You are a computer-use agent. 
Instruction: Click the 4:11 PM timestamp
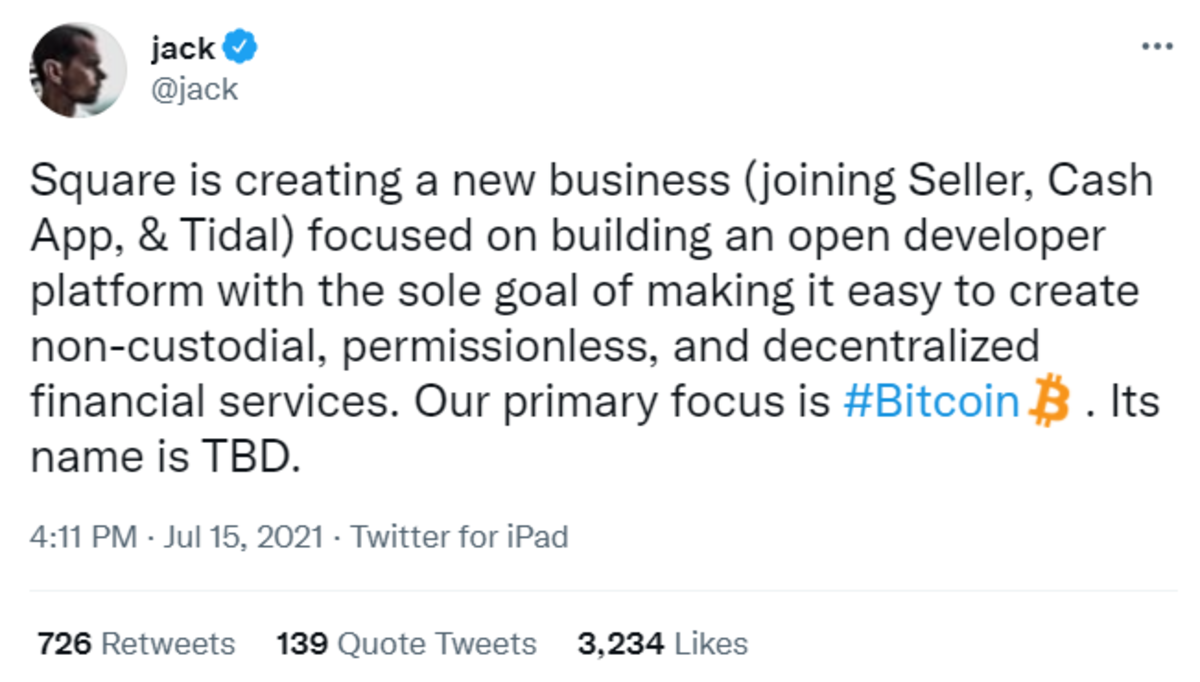click(85, 537)
